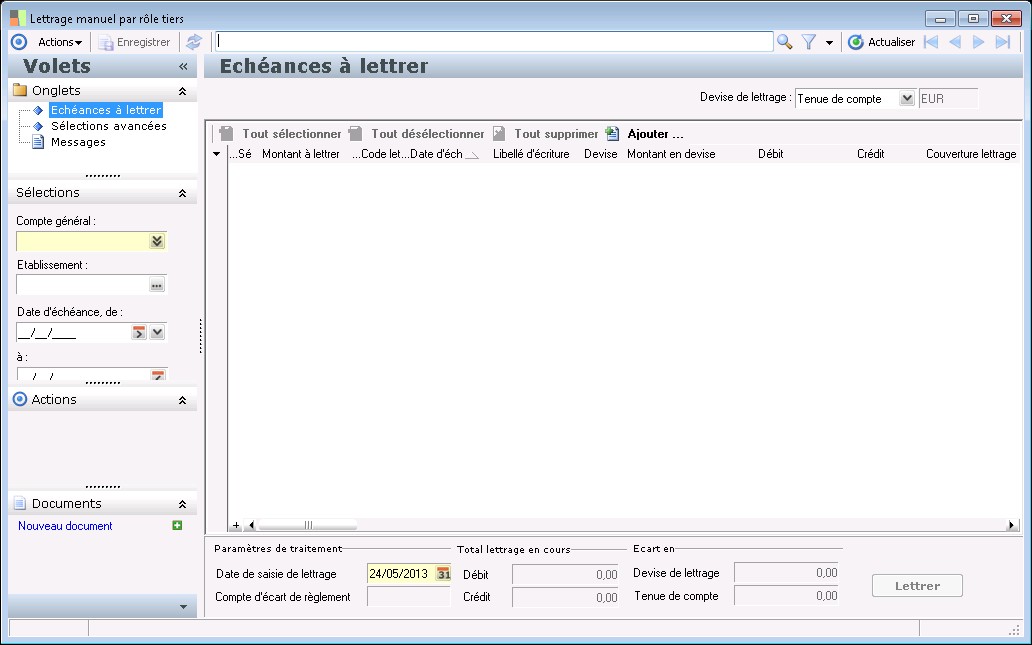Click the refresh arrows icon beside Enregistrer

(x=194, y=42)
